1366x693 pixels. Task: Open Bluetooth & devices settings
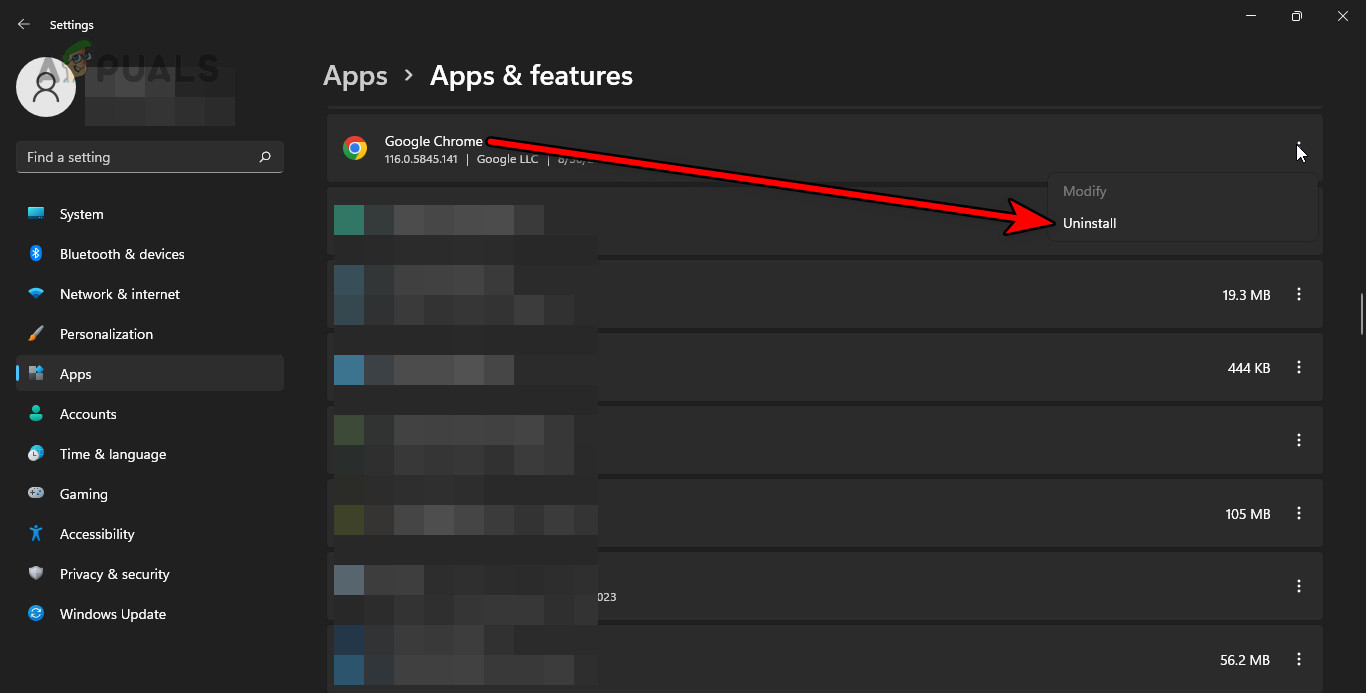click(x=121, y=253)
